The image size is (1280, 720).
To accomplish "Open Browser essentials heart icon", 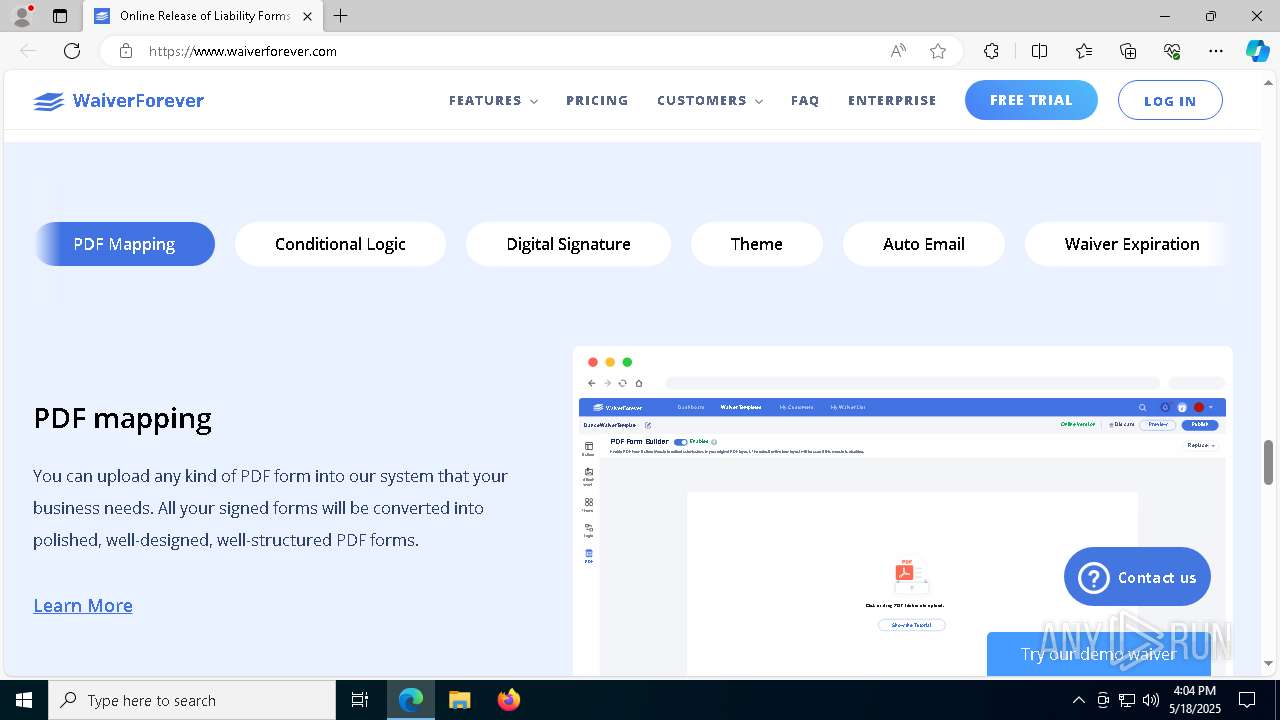I will pyautogui.click(x=1172, y=51).
